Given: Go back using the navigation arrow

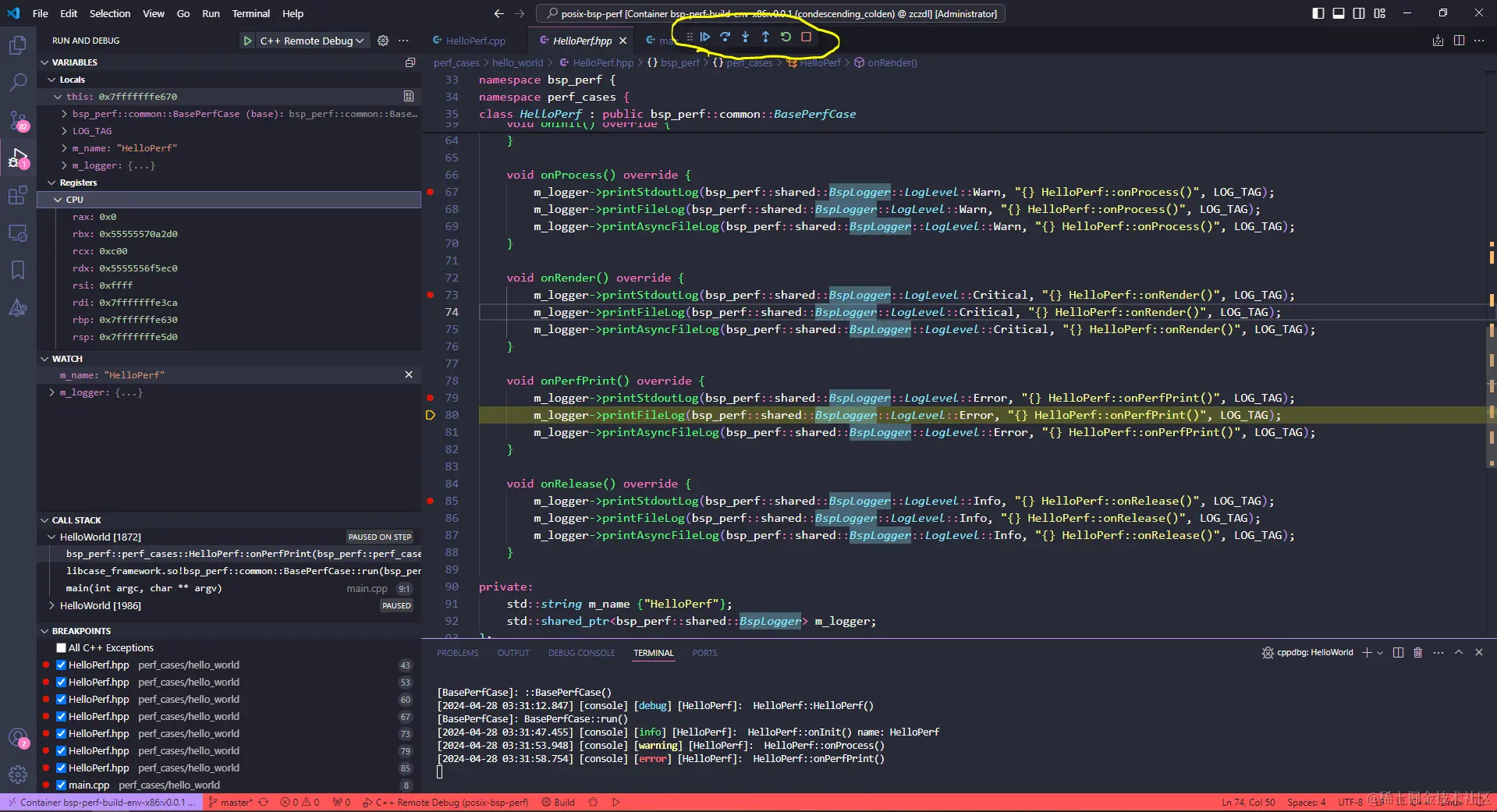Looking at the screenshot, I should pyautogui.click(x=499, y=13).
